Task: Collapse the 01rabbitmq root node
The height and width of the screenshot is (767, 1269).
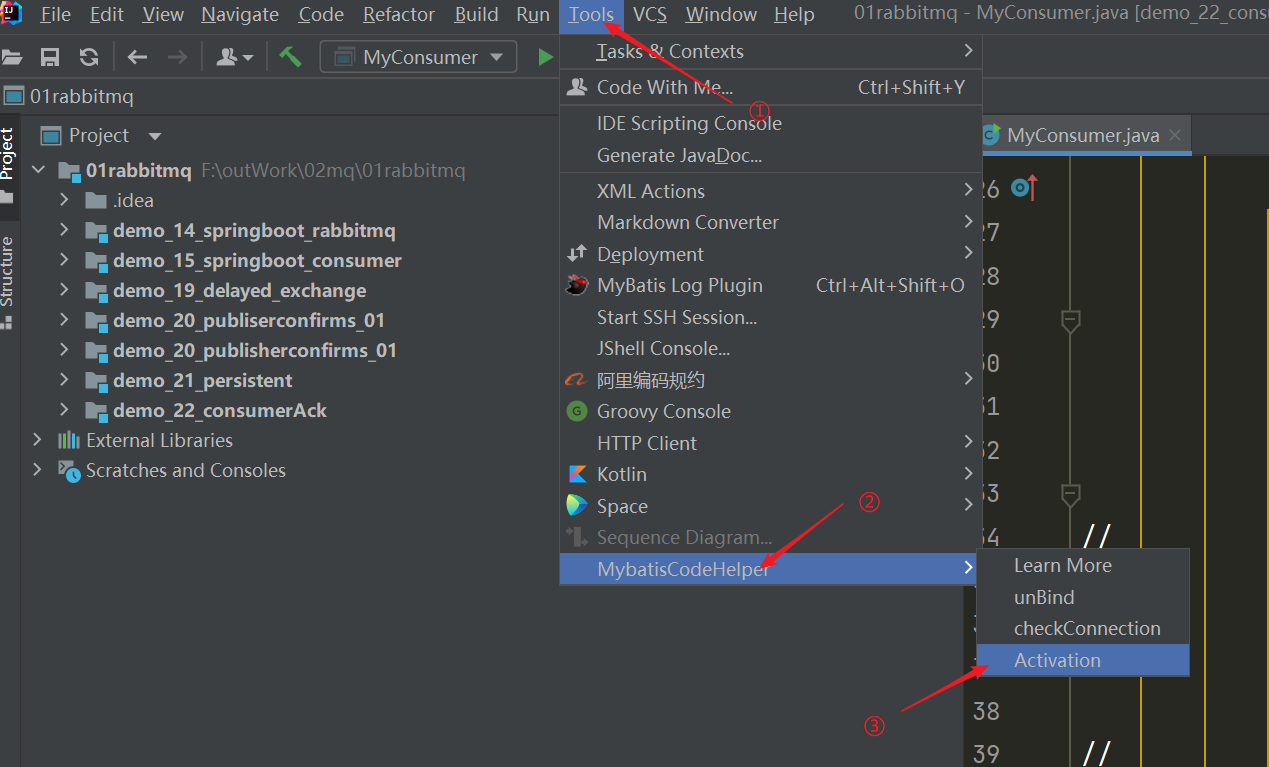Action: click(38, 170)
